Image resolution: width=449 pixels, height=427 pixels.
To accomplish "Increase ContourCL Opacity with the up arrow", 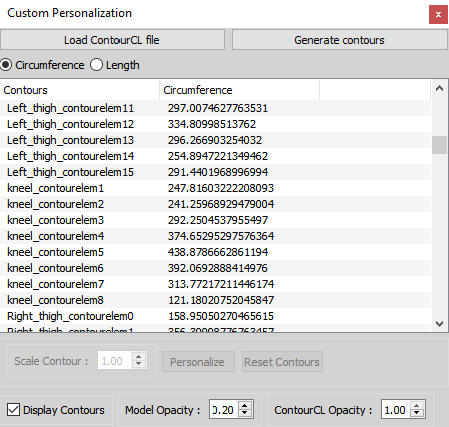I will click(417, 405).
